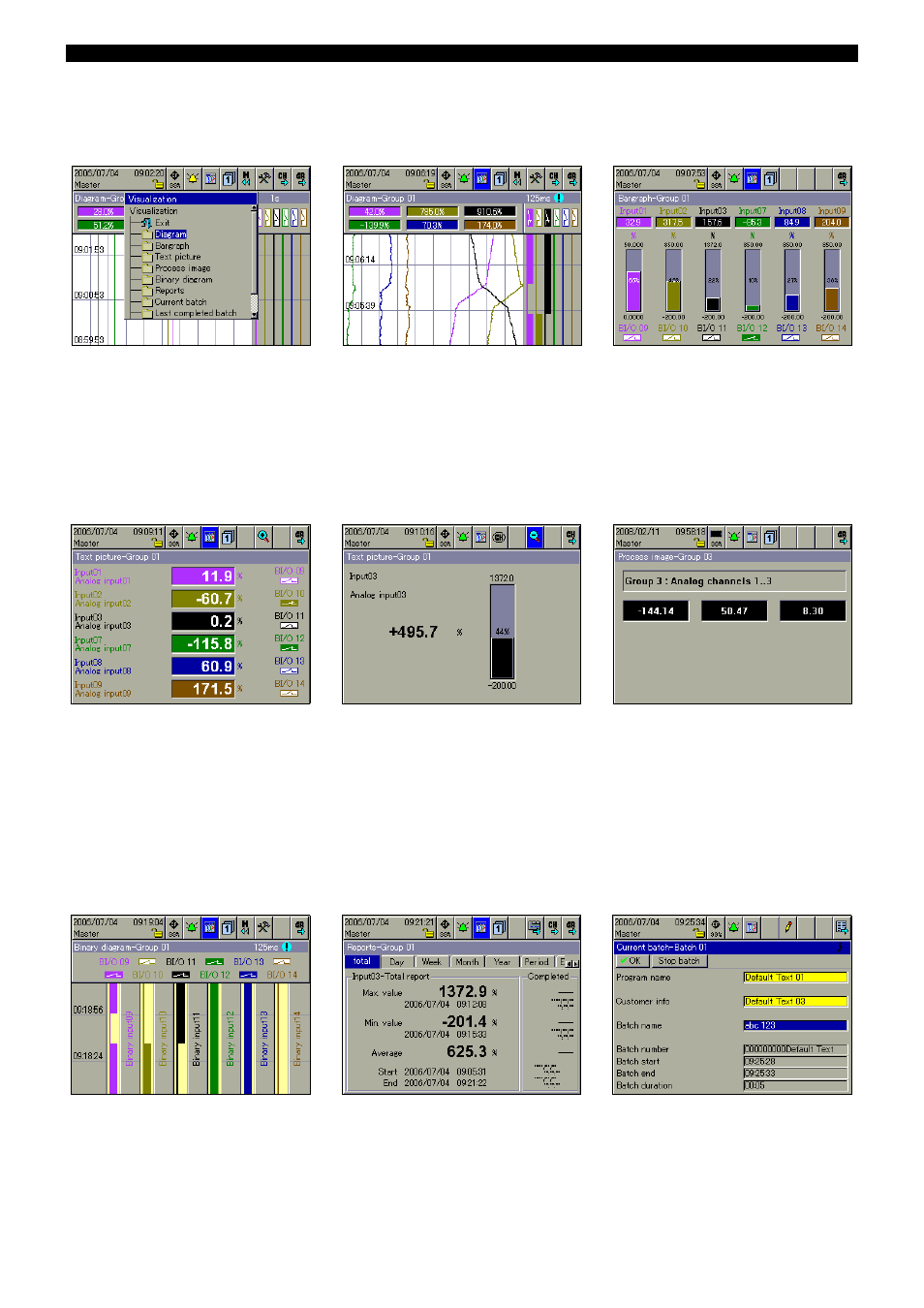Toggle the BI/O 10 switch on Text picture screen
The width and height of the screenshot is (924, 1308).
[289, 603]
